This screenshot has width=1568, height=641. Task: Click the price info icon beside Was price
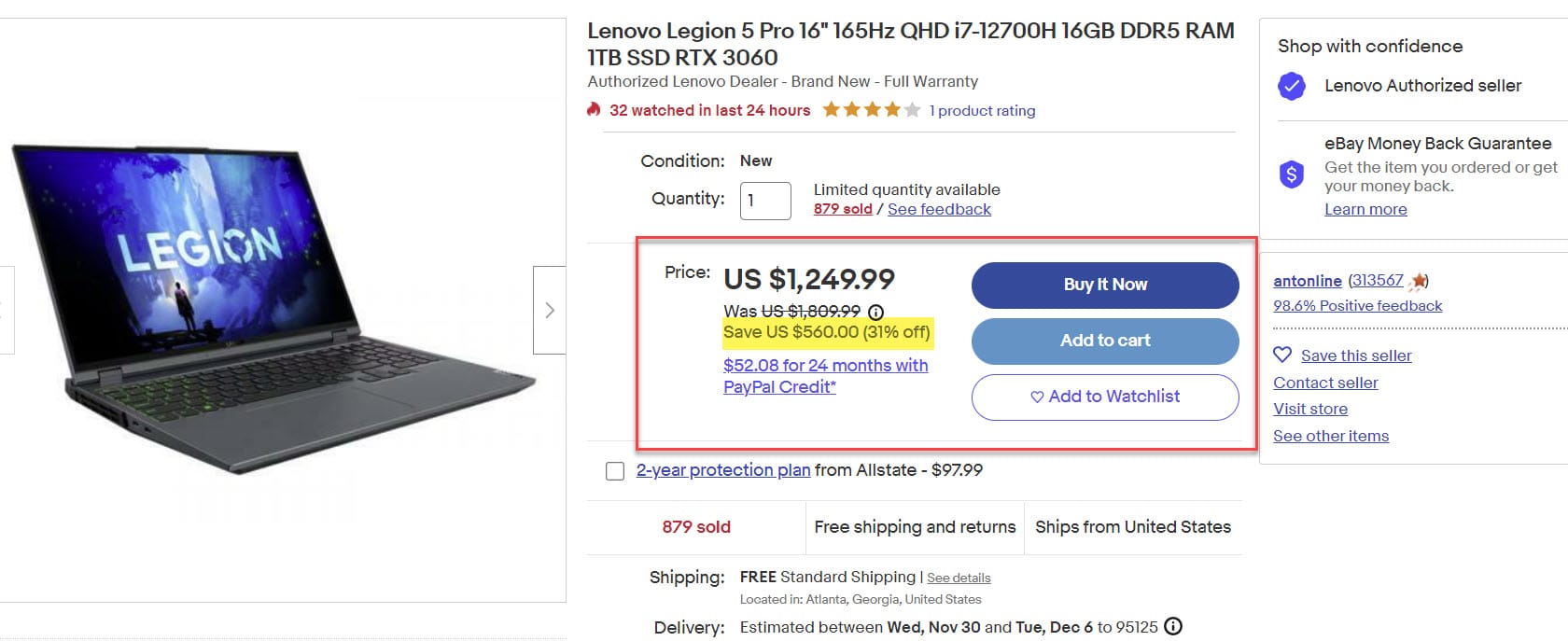(875, 312)
